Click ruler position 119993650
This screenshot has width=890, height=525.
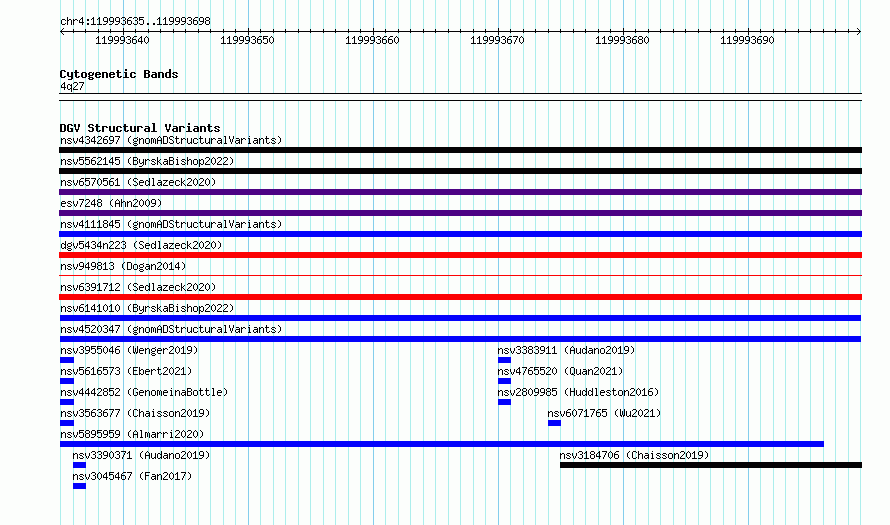tap(247, 40)
